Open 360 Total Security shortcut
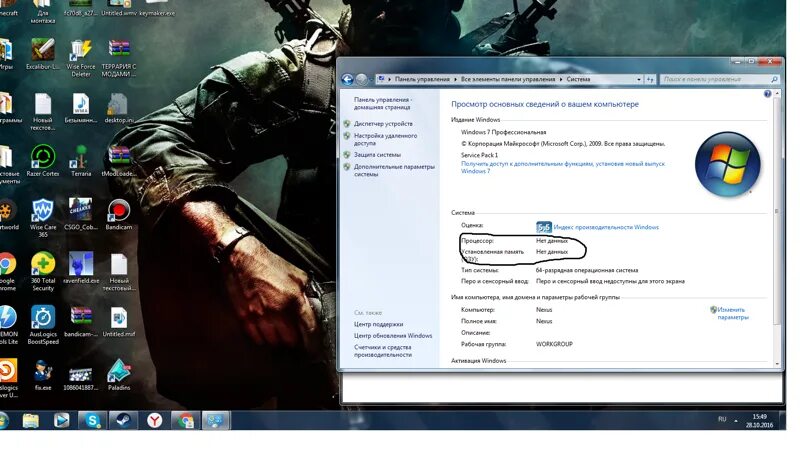This screenshot has height=450, width=800. (43, 271)
